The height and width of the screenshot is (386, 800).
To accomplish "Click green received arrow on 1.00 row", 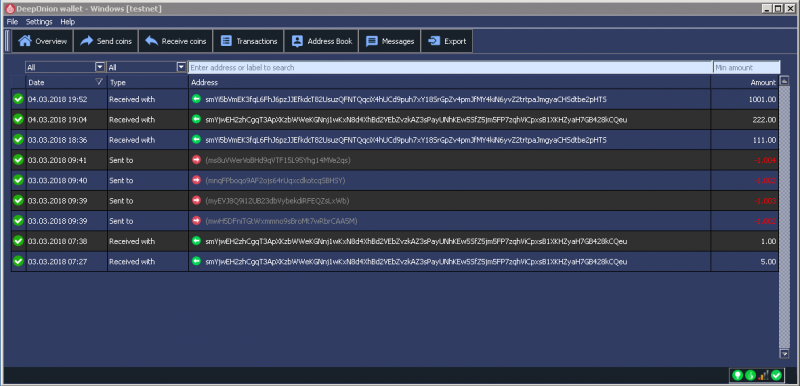I will (196, 241).
